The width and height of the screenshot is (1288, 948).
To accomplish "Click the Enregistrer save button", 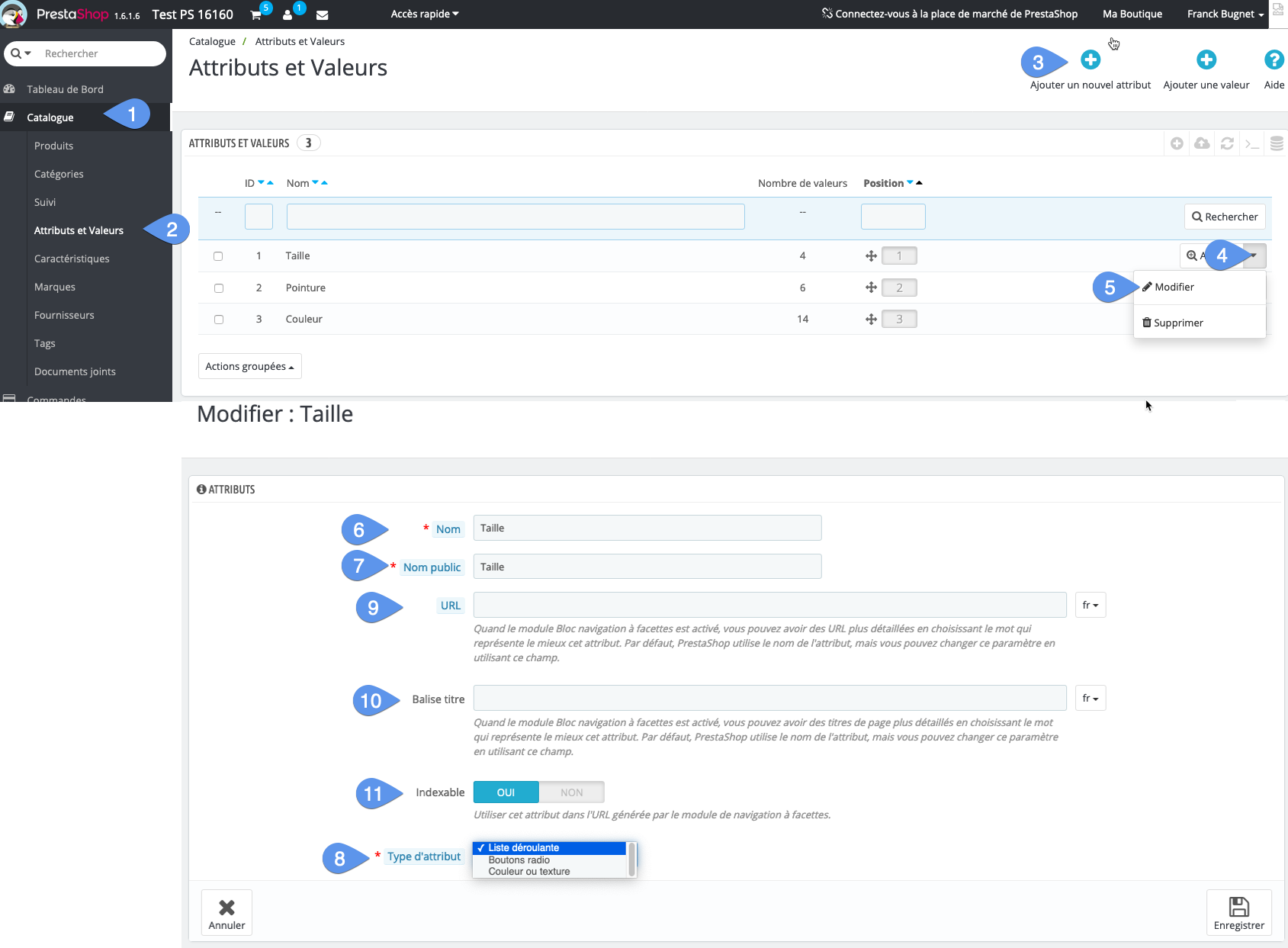I will click(1238, 912).
